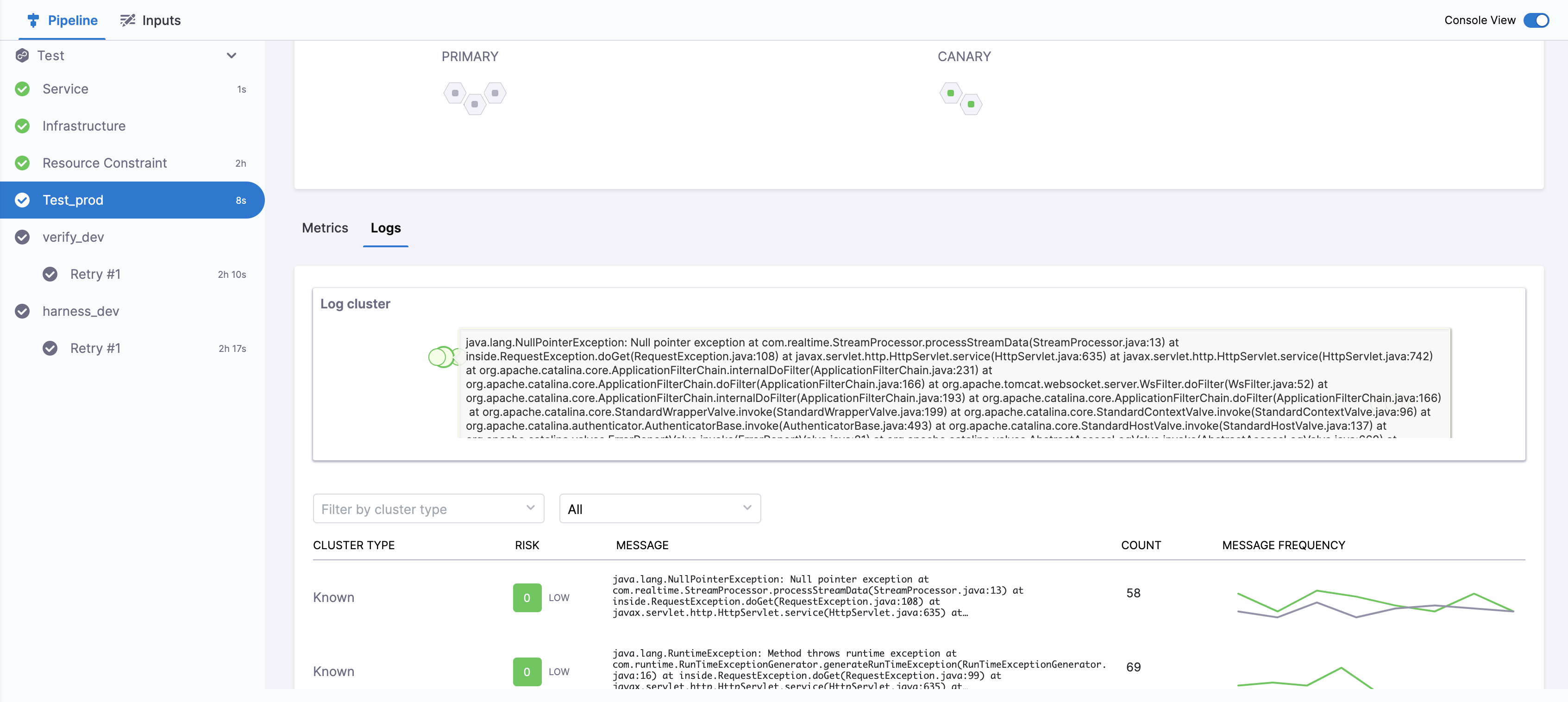Select the Test_prod step

(x=132, y=201)
